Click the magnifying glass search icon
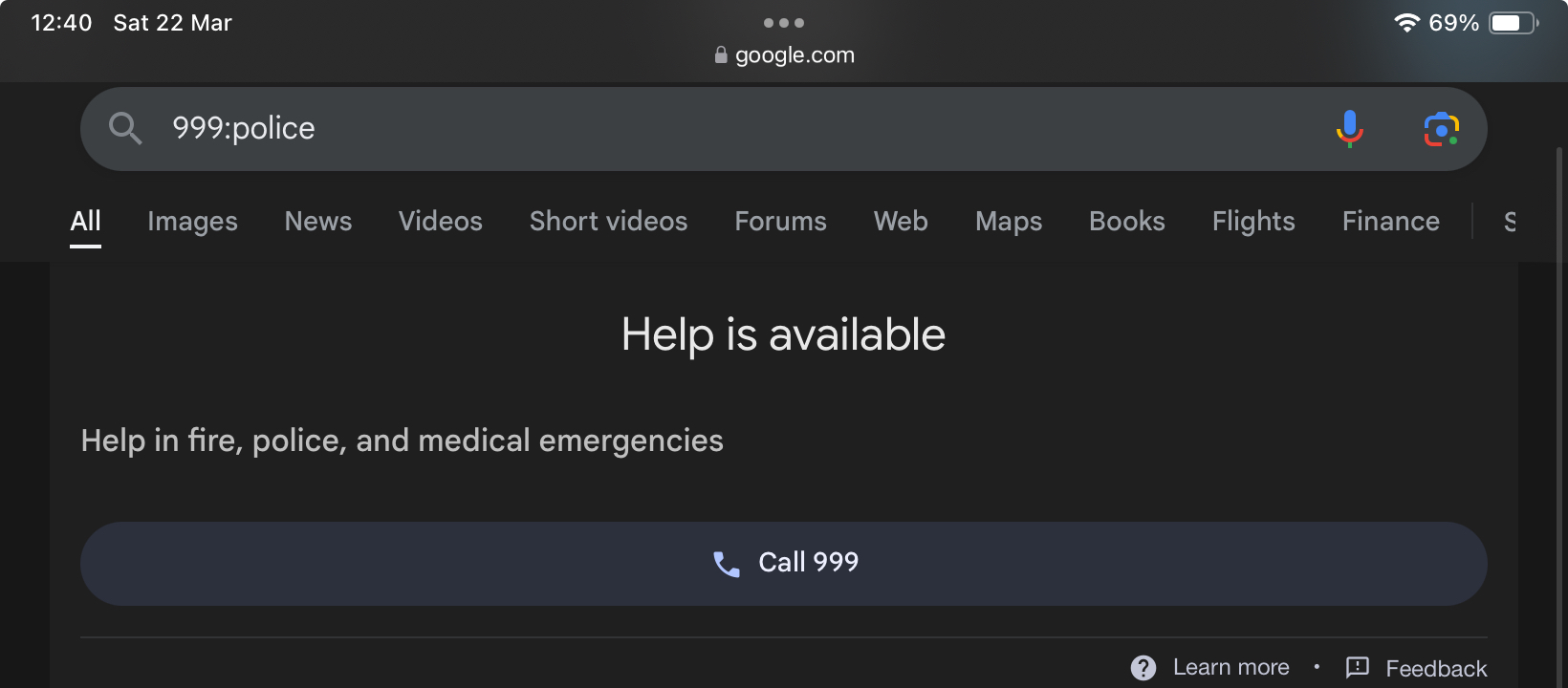 coord(125,128)
